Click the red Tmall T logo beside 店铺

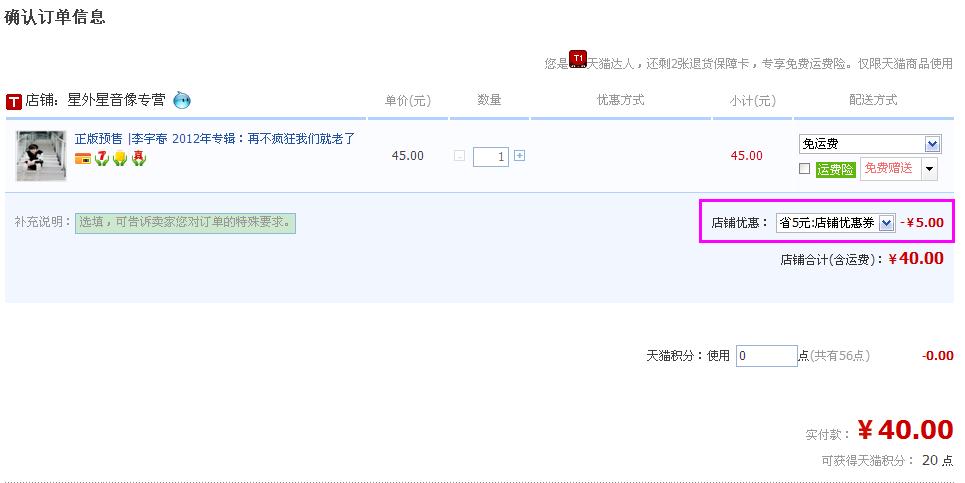click(14, 101)
